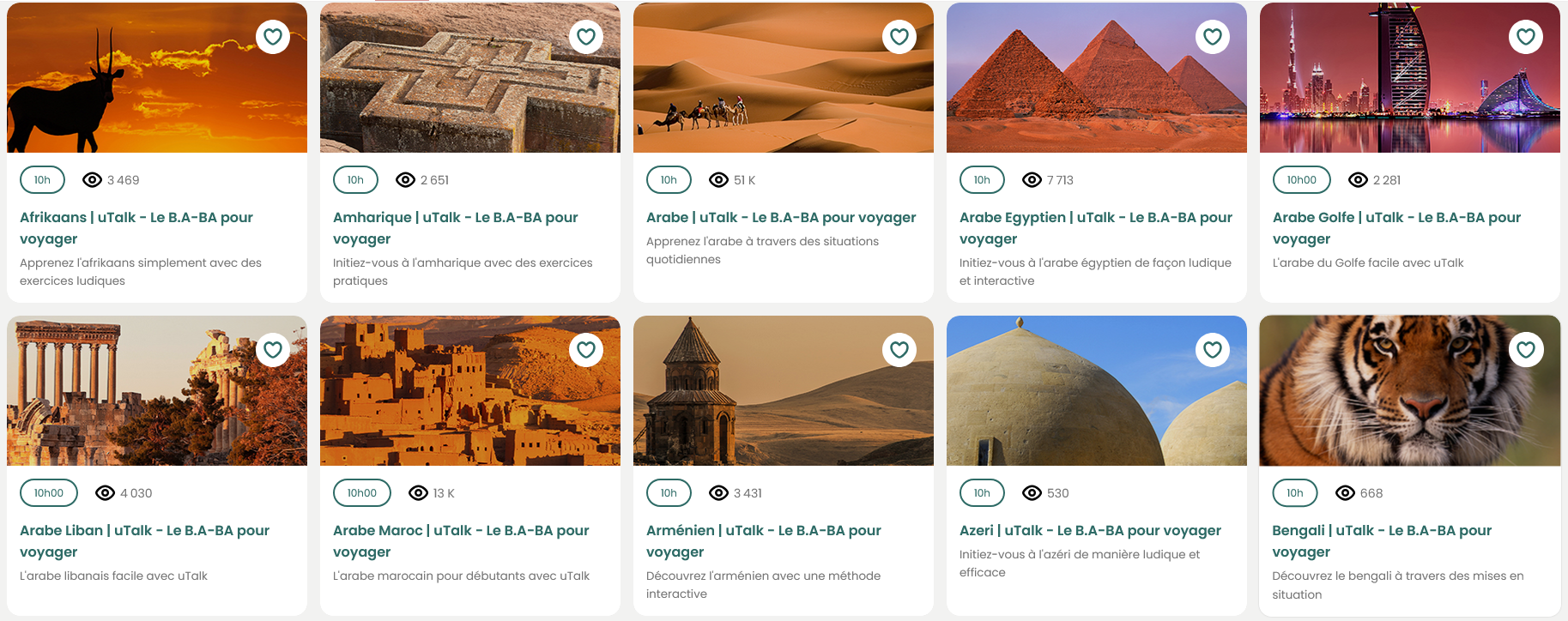Open the Arabe Maroc kasbah thumbnail
Viewport: 1568px width, 621px height.
click(x=470, y=391)
